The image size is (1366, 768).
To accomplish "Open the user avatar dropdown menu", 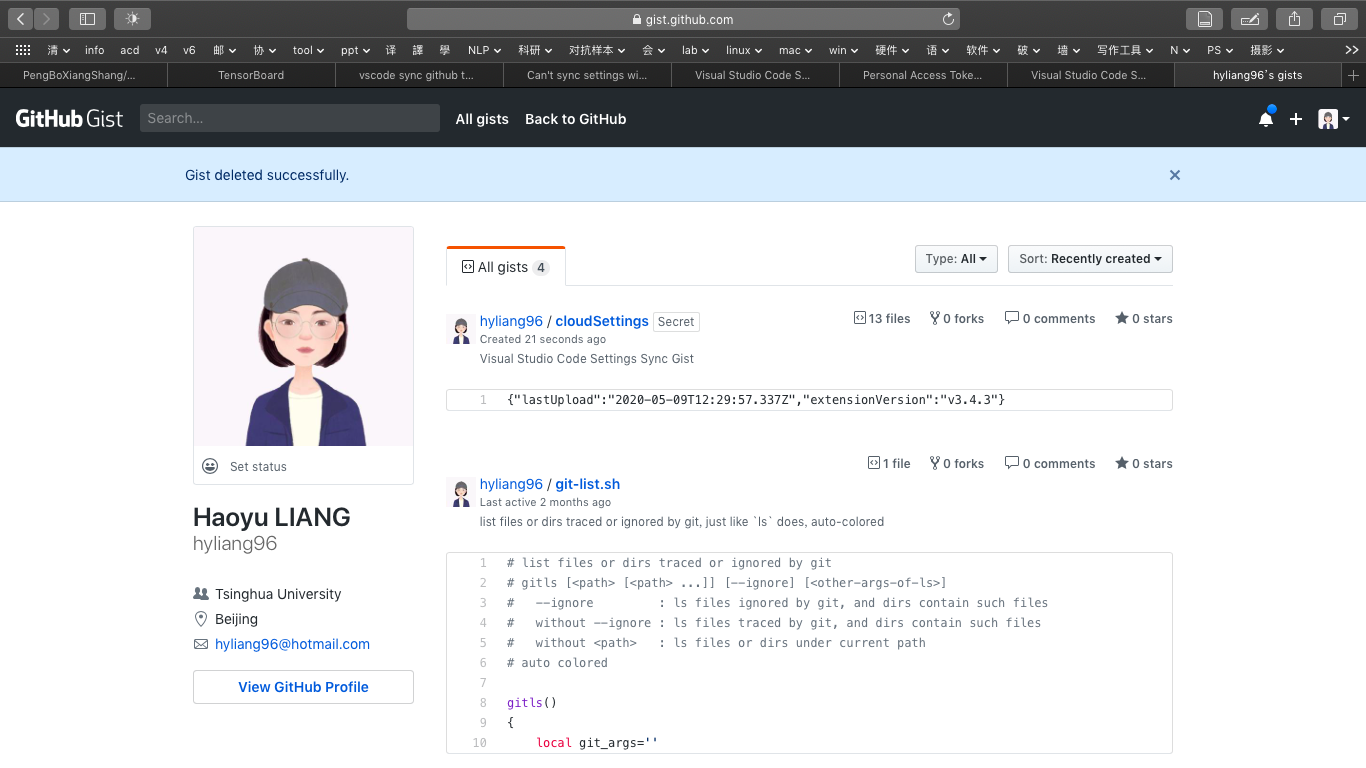I will [1333, 119].
